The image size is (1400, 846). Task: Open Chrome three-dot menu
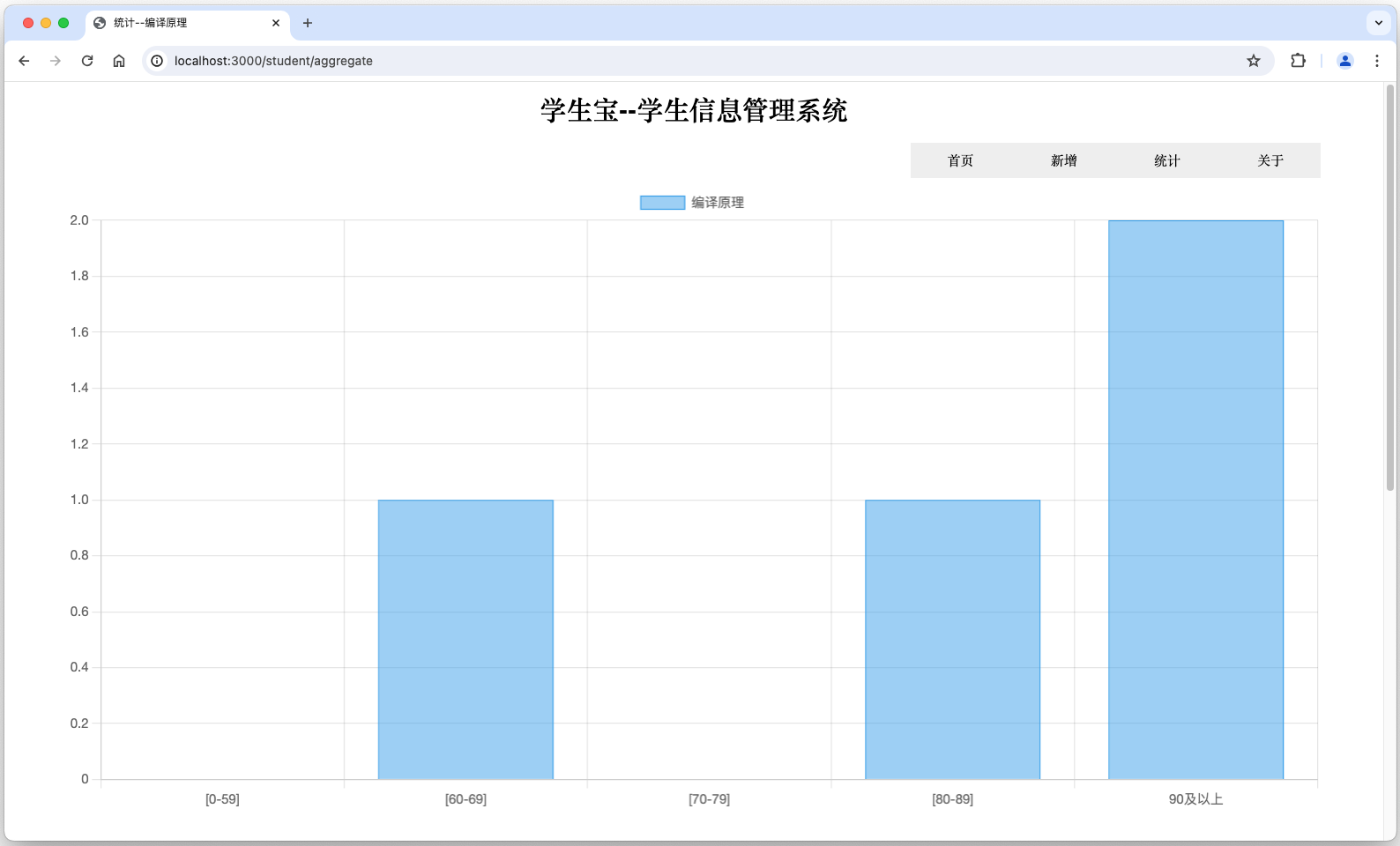point(1376,61)
